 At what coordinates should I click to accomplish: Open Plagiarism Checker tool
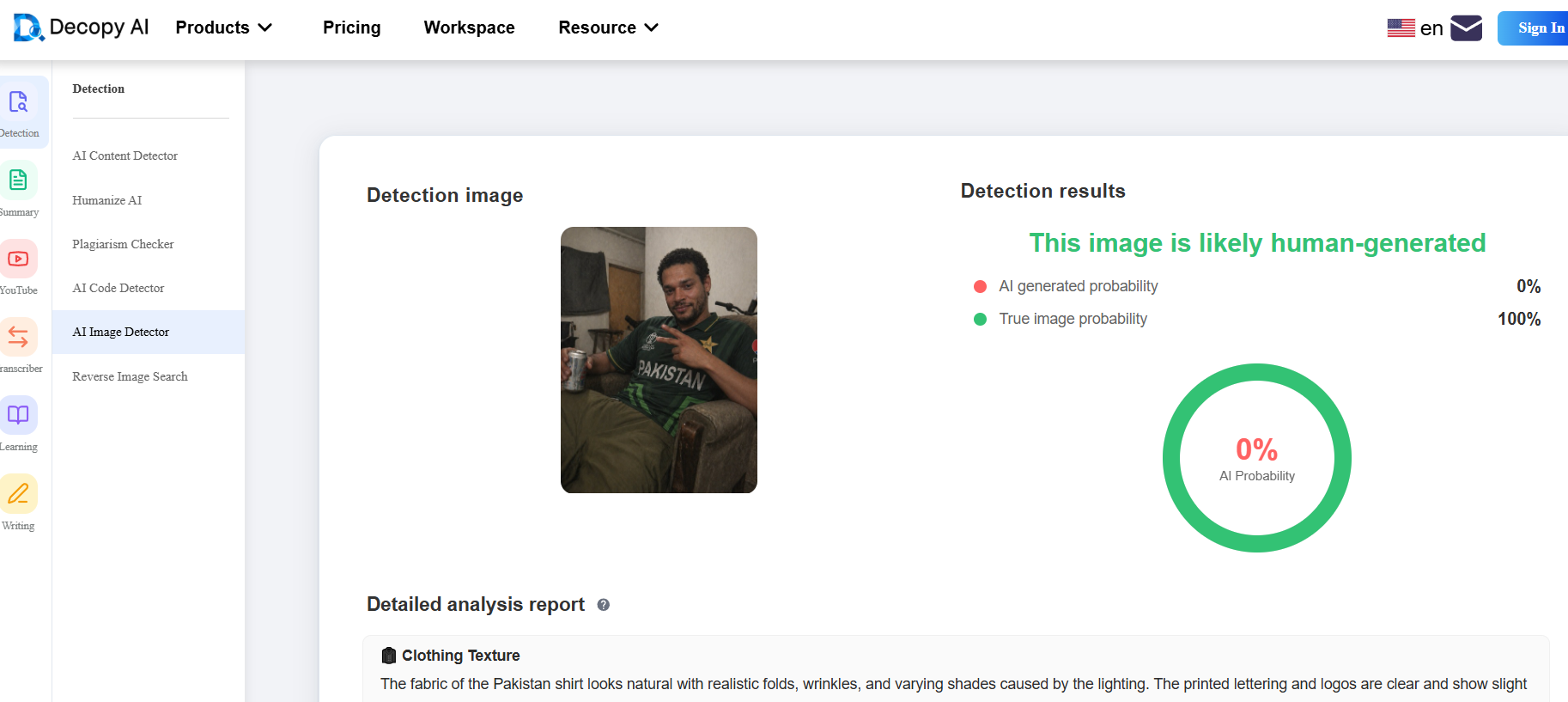click(x=123, y=244)
